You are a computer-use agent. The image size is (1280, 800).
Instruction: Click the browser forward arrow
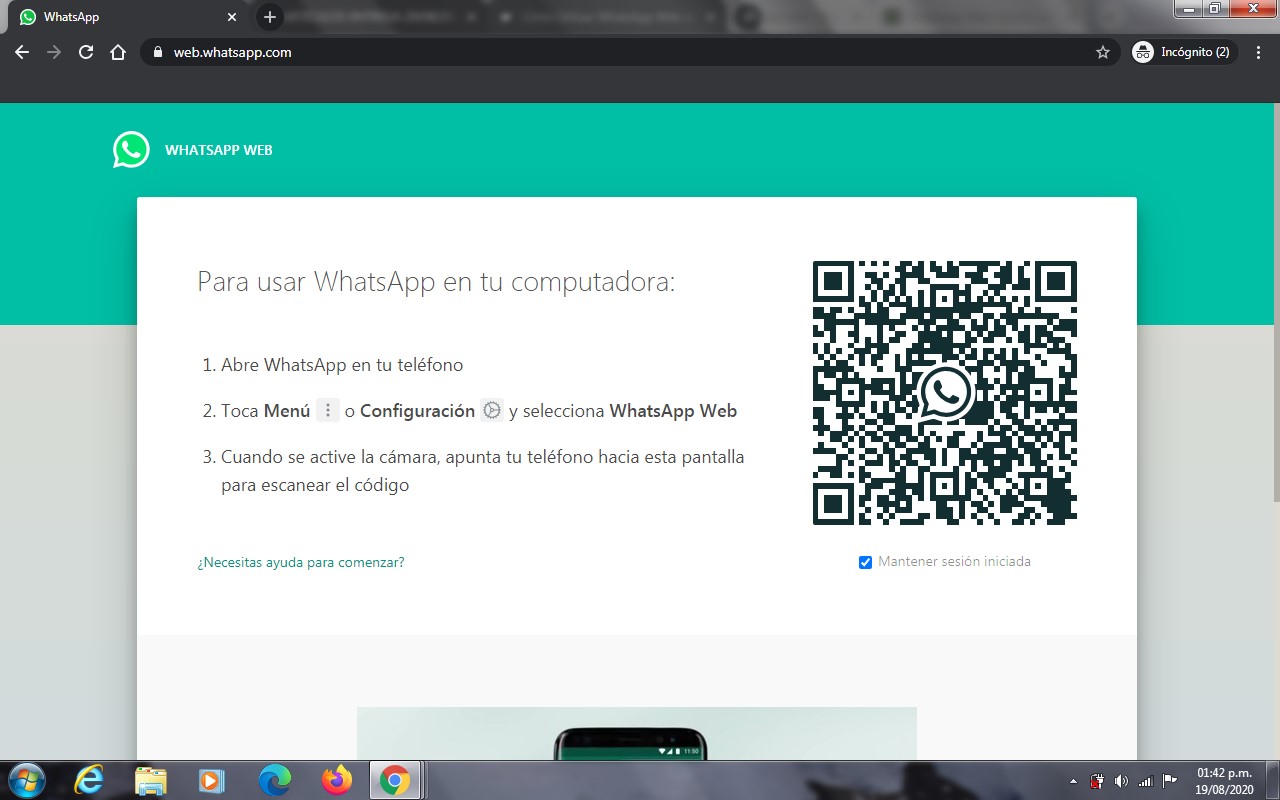(54, 52)
